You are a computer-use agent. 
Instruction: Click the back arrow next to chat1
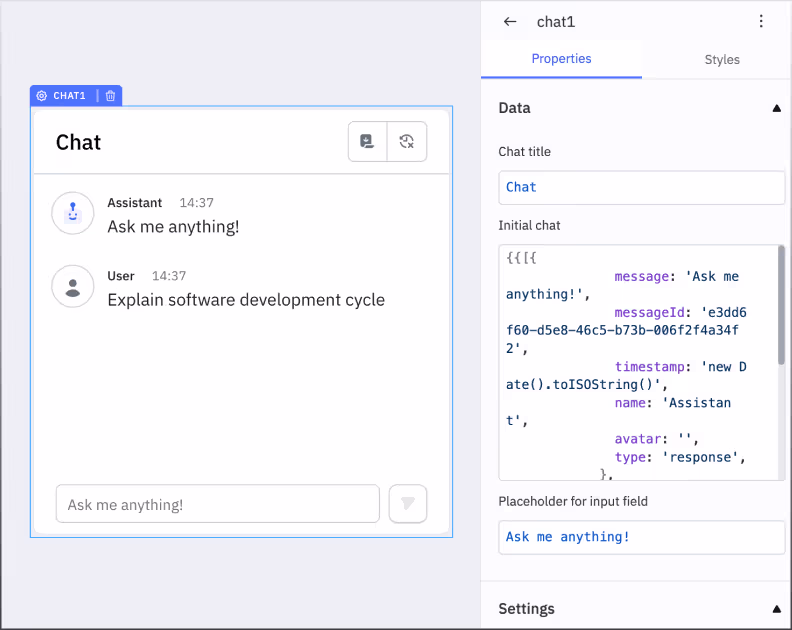510,22
